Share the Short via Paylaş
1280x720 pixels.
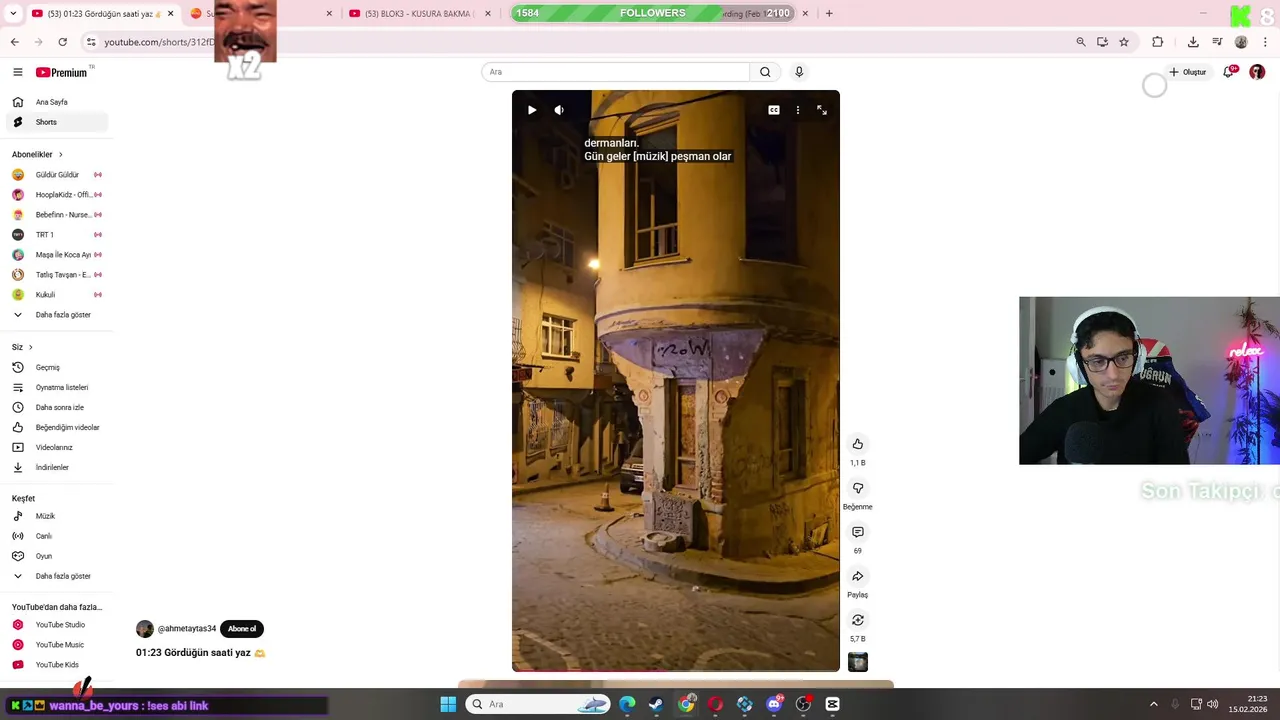coord(857,576)
